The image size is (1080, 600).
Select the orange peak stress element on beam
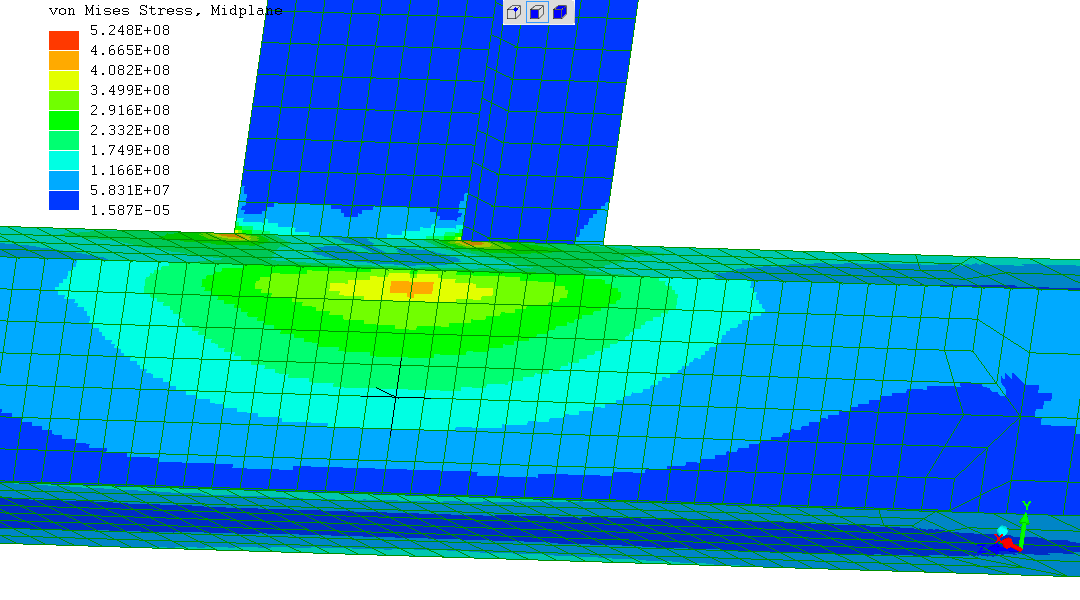click(x=411, y=287)
